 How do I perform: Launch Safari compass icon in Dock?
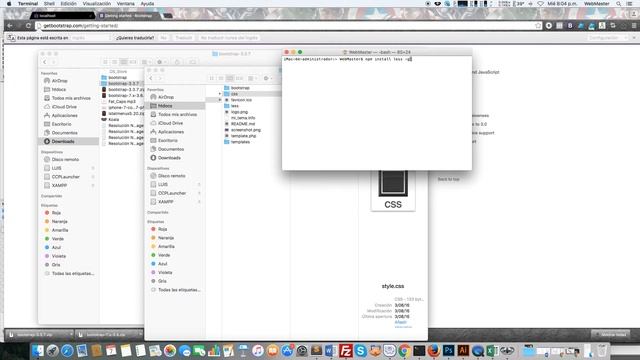click(x=67, y=350)
